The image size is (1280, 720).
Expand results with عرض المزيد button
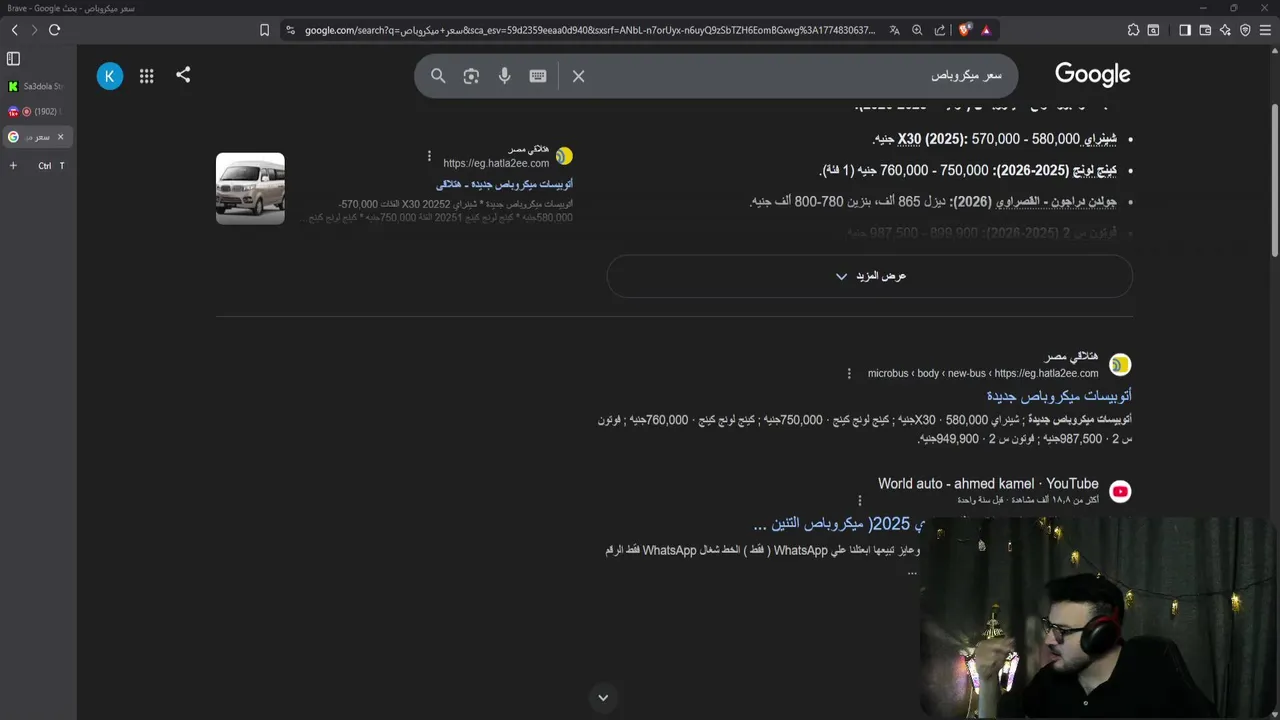870,276
